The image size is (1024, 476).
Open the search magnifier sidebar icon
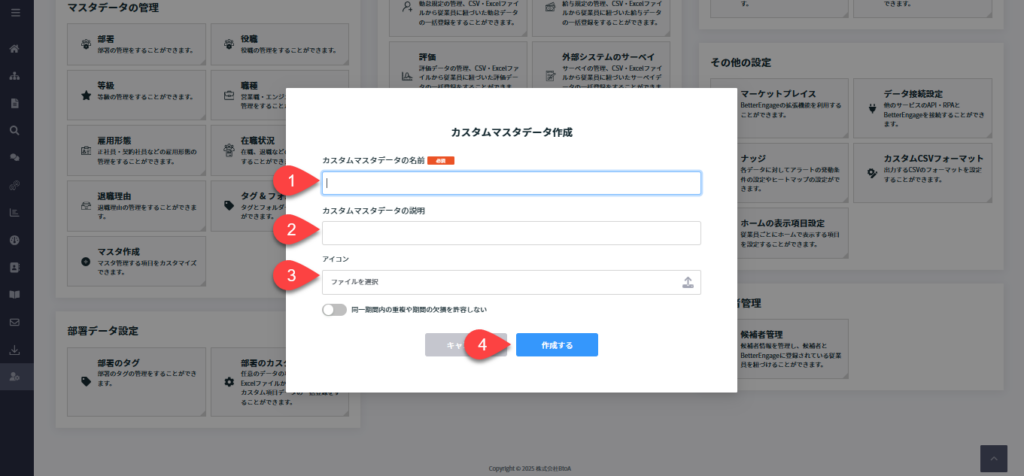tap(15, 130)
